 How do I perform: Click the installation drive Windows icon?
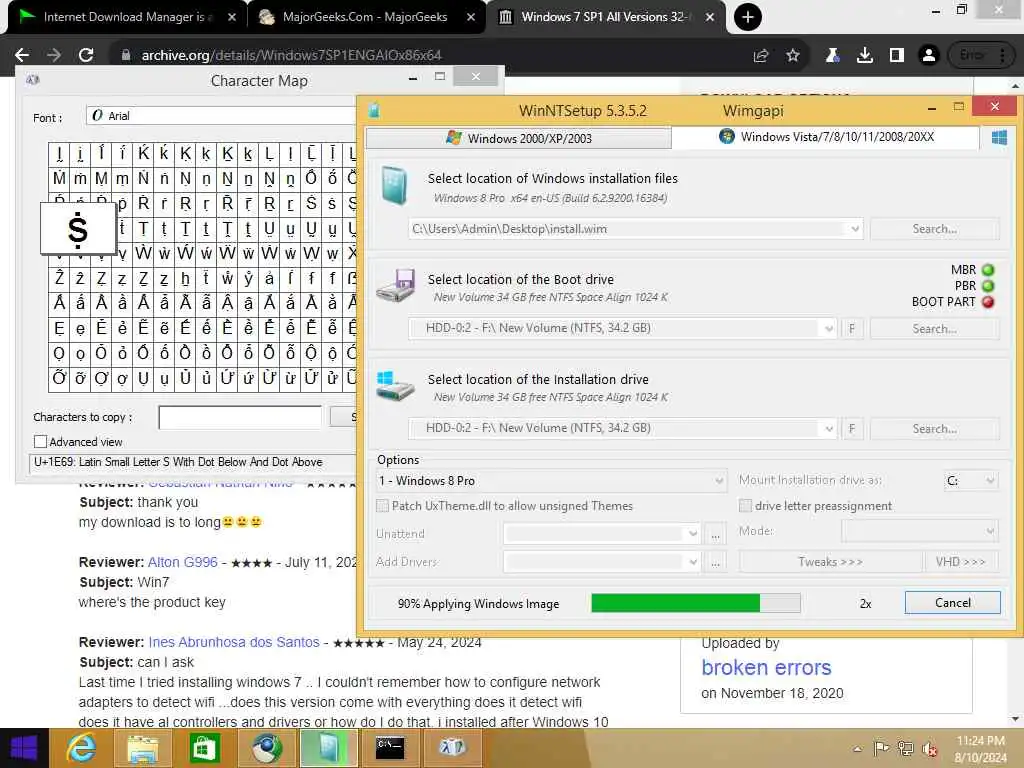(395, 385)
